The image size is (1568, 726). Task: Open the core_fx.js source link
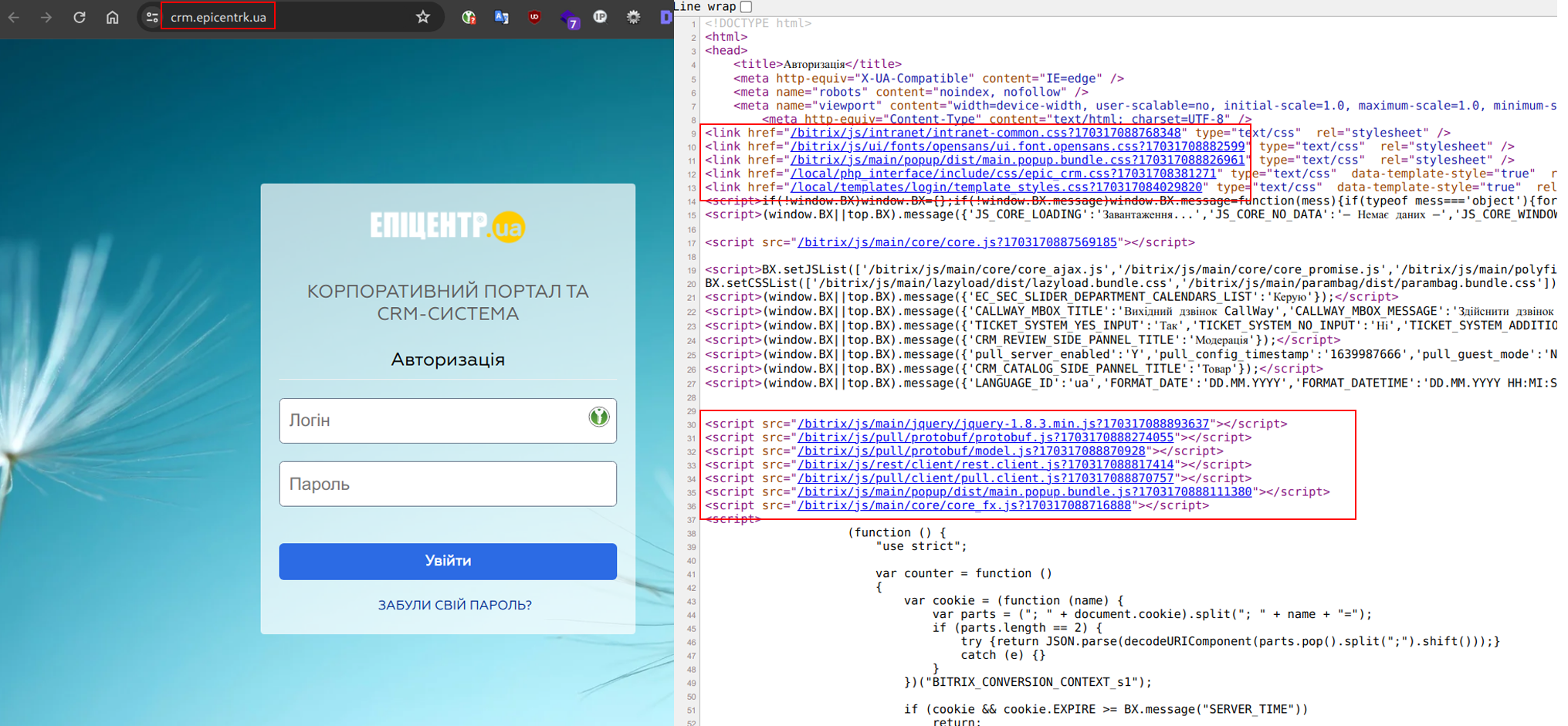coord(964,505)
